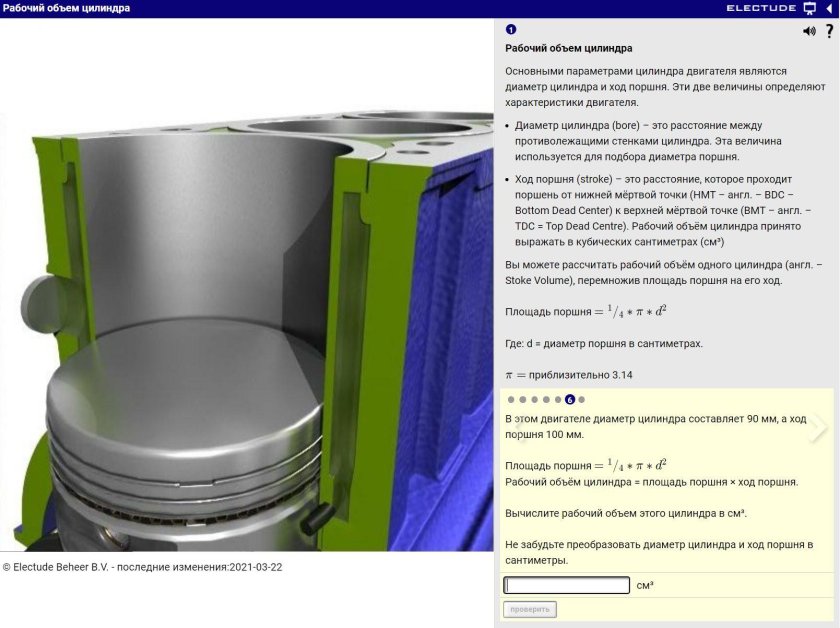840x628 pixels.
Task: Open help via the question mark icon
Action: point(829,30)
